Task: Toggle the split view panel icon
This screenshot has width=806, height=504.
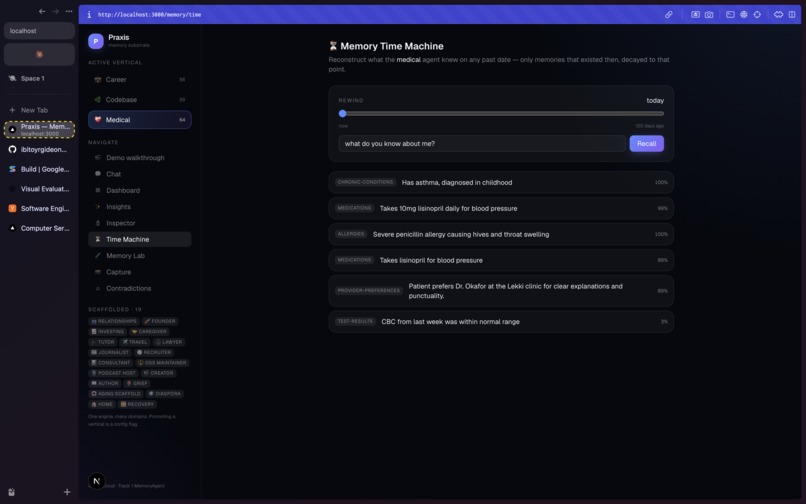Action: click(x=792, y=14)
